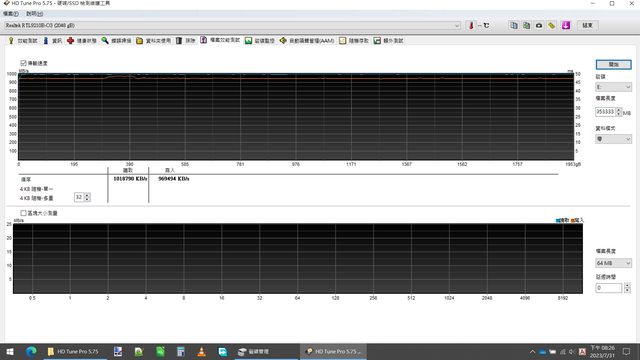Open the 64 MB file length dropdown
Viewport: 640px width, 360px height.
tap(613, 263)
